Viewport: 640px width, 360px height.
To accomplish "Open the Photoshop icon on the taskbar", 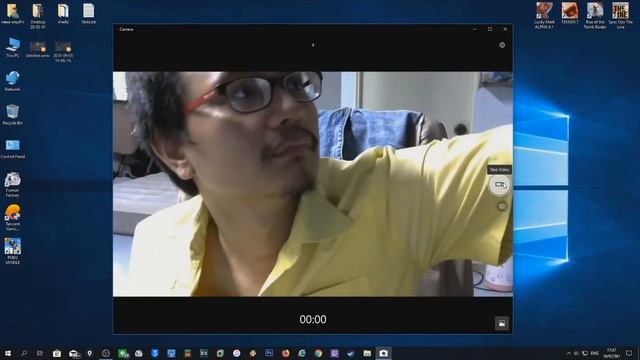I will 269,353.
